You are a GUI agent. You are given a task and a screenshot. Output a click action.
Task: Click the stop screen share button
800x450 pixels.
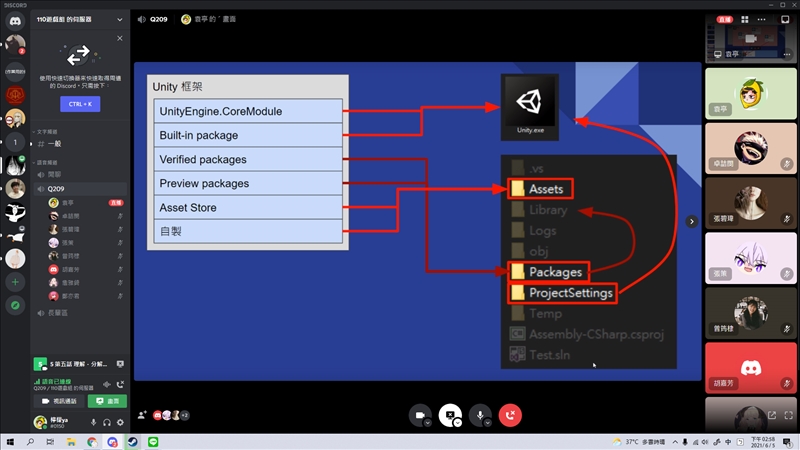click(451, 414)
